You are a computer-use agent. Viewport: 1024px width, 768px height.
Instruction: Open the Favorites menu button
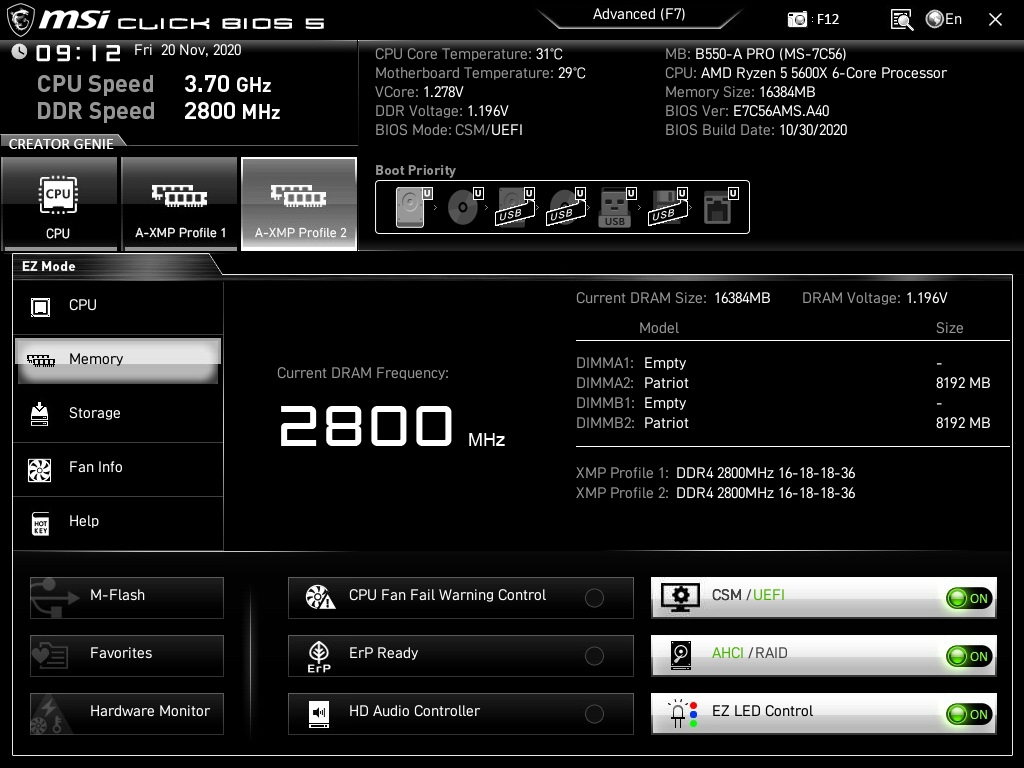(127, 656)
